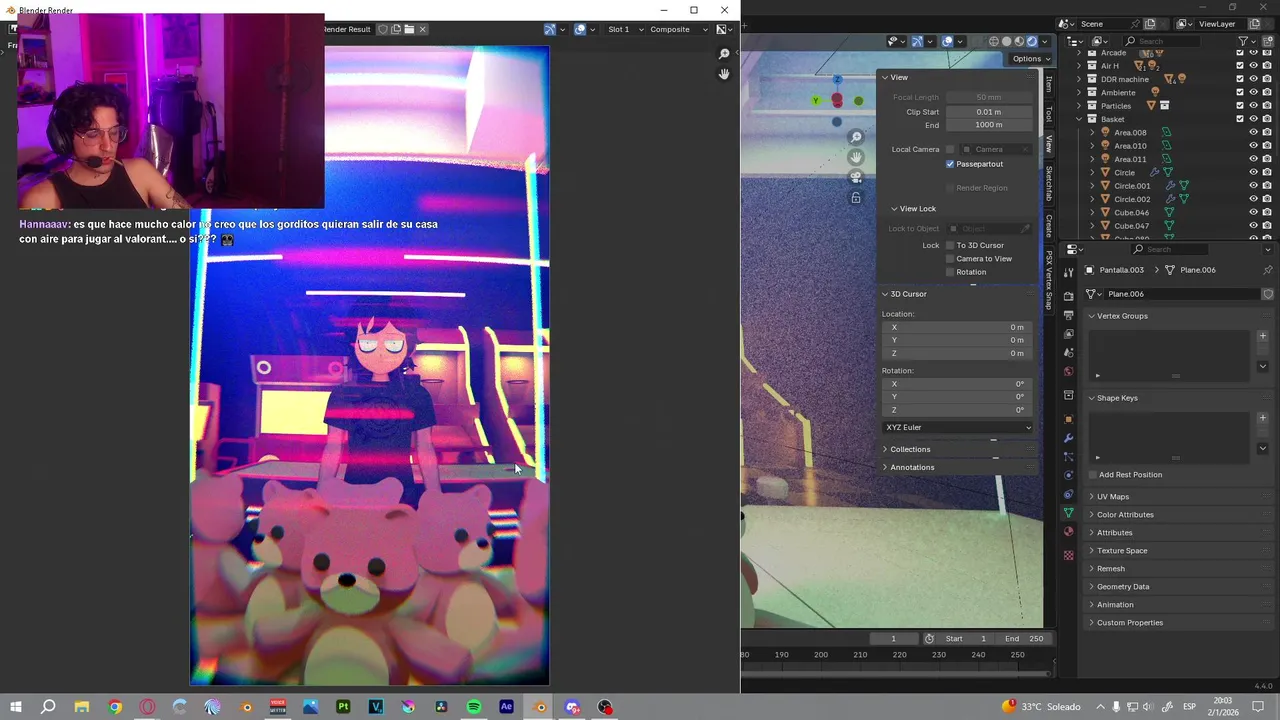Enable the Rotation lock checkbox
Image resolution: width=1280 pixels, height=720 pixels.
(x=950, y=272)
